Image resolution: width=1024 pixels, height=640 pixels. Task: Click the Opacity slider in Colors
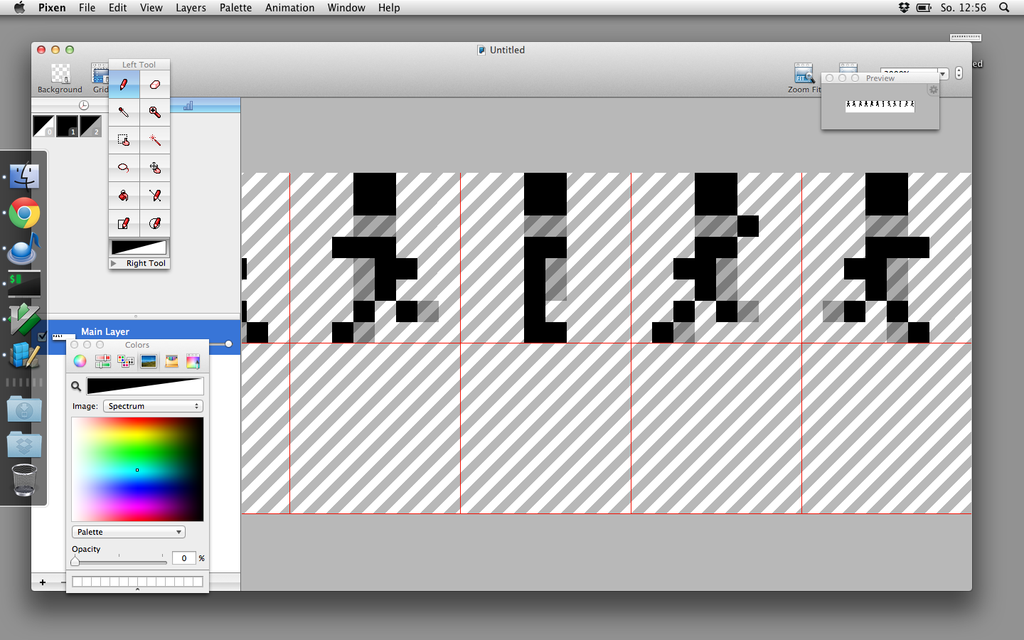(119, 561)
